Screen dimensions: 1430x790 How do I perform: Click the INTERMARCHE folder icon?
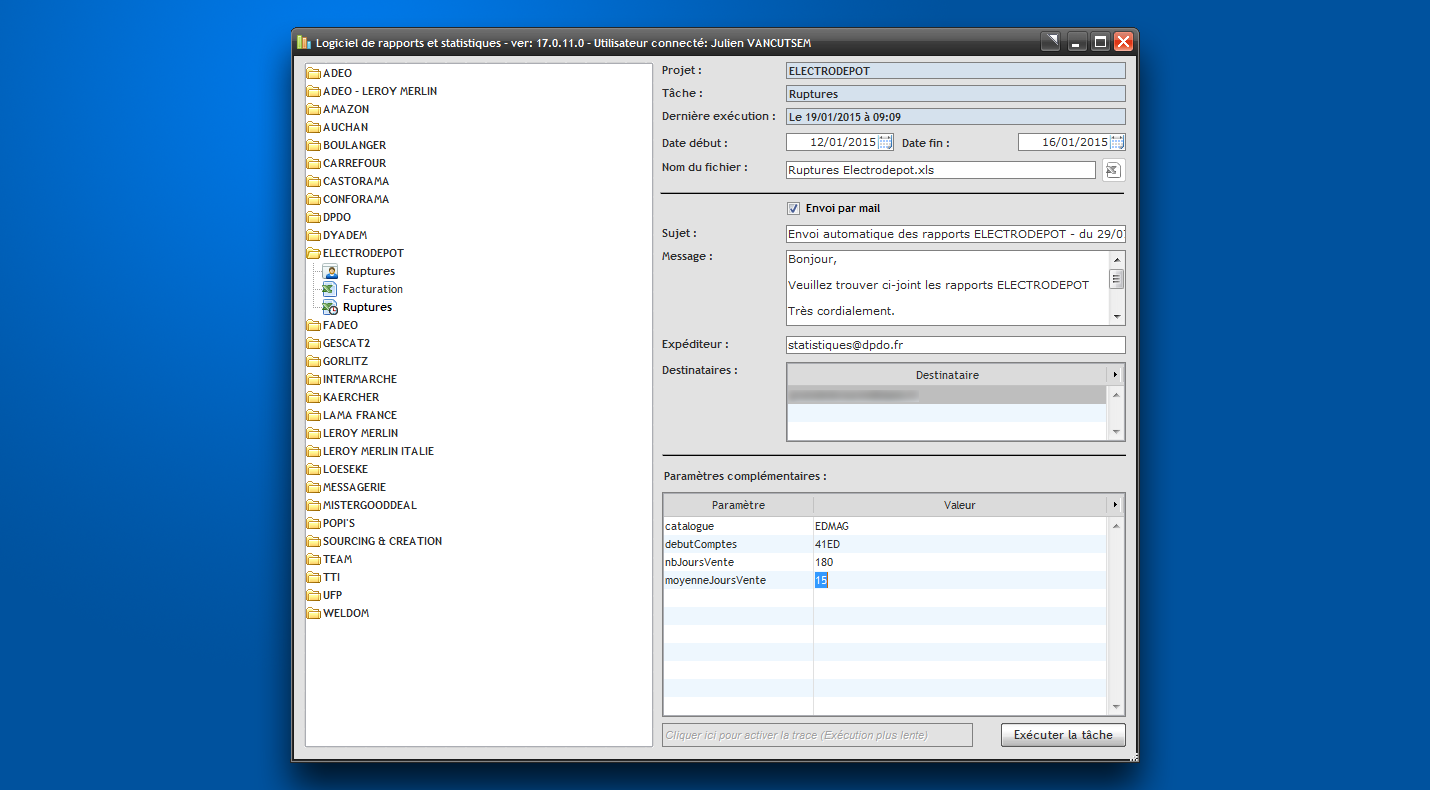click(x=314, y=379)
